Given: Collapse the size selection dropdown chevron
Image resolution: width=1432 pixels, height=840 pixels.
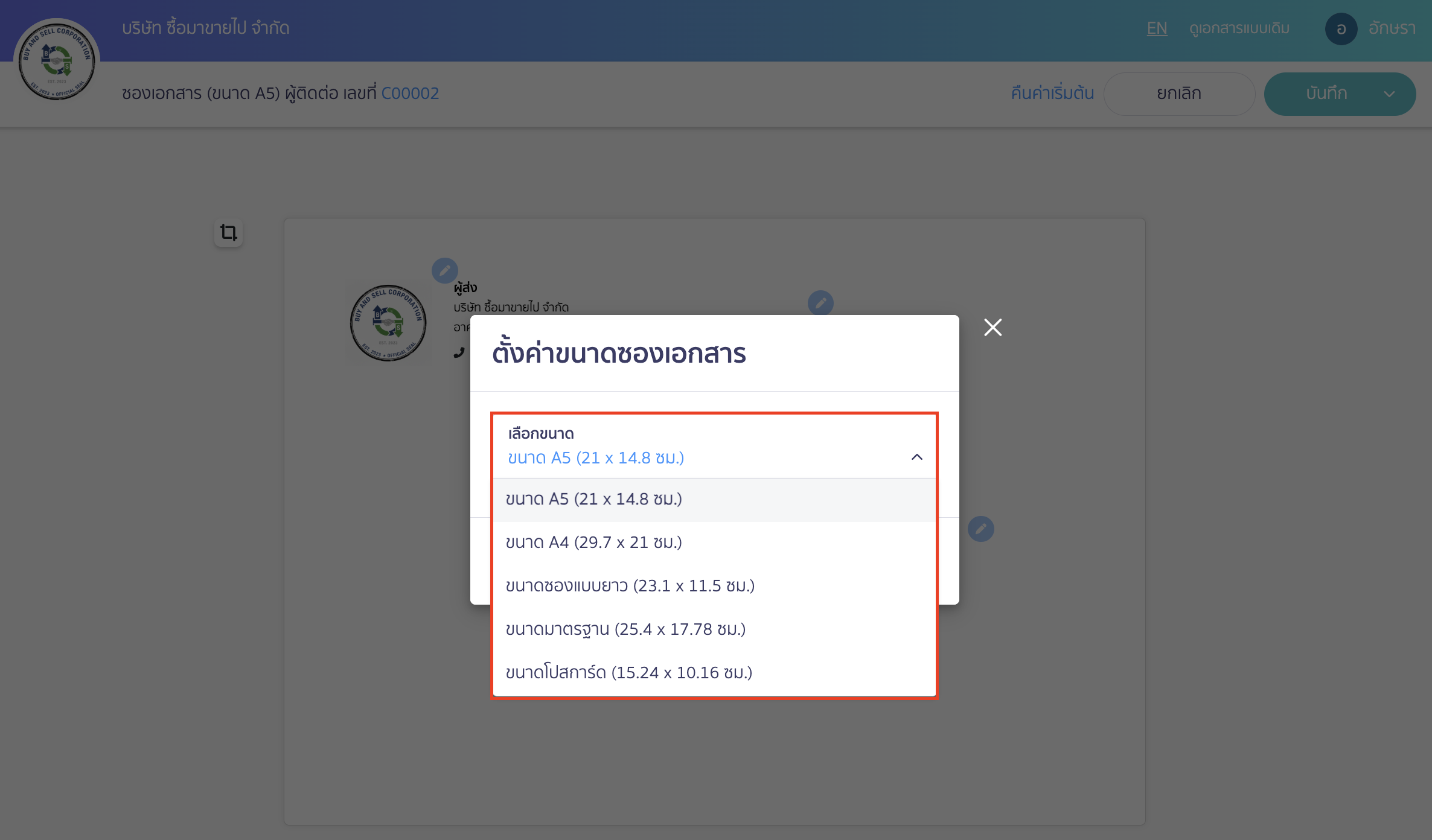Looking at the screenshot, I should (x=916, y=457).
